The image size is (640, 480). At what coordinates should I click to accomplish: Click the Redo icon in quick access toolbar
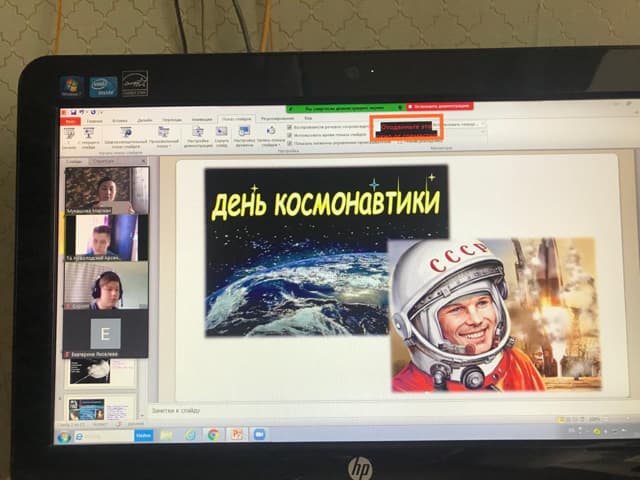93,112
